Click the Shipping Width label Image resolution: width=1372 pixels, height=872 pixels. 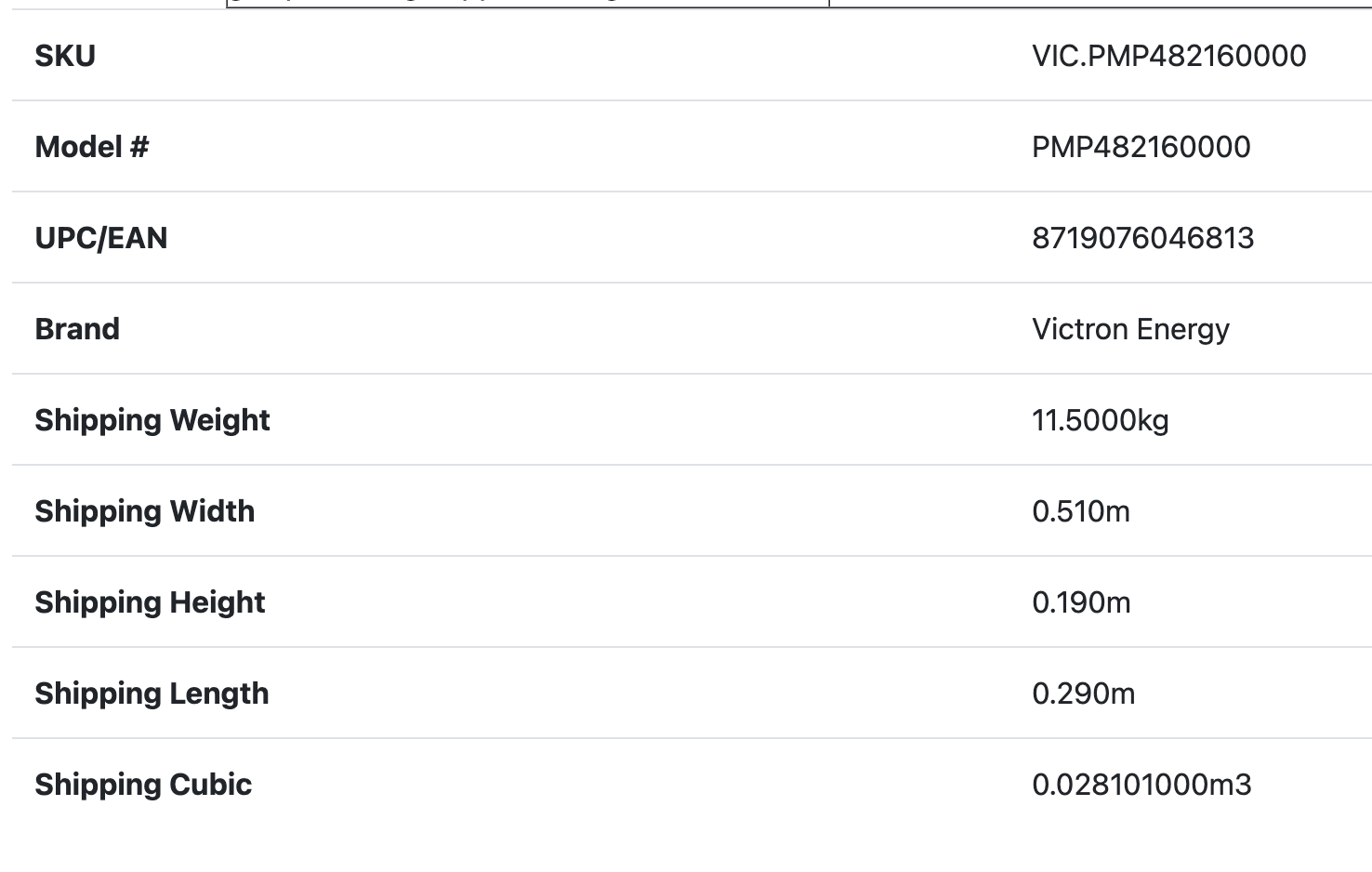click(145, 511)
